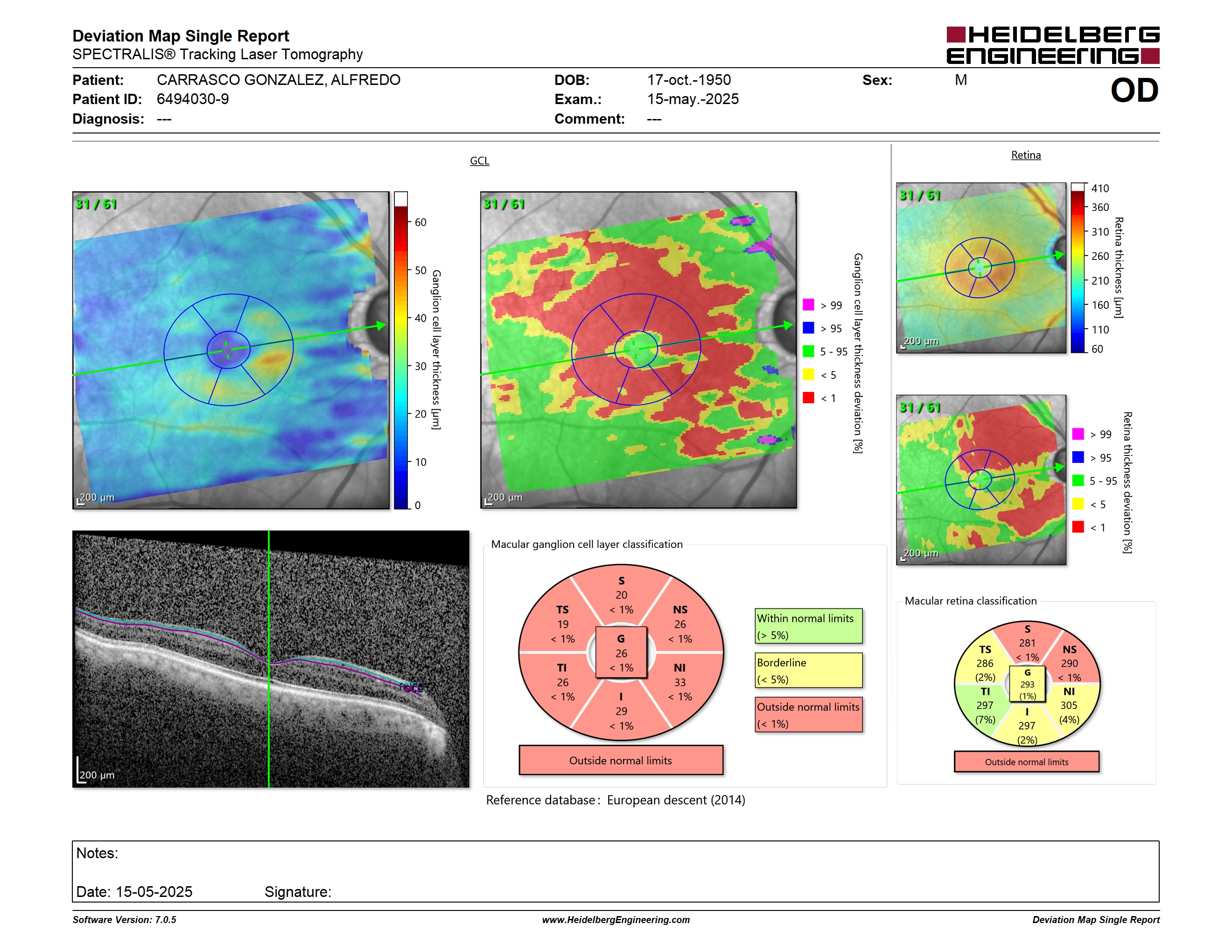Select the S sector 281 in retina chart

(x=1027, y=643)
